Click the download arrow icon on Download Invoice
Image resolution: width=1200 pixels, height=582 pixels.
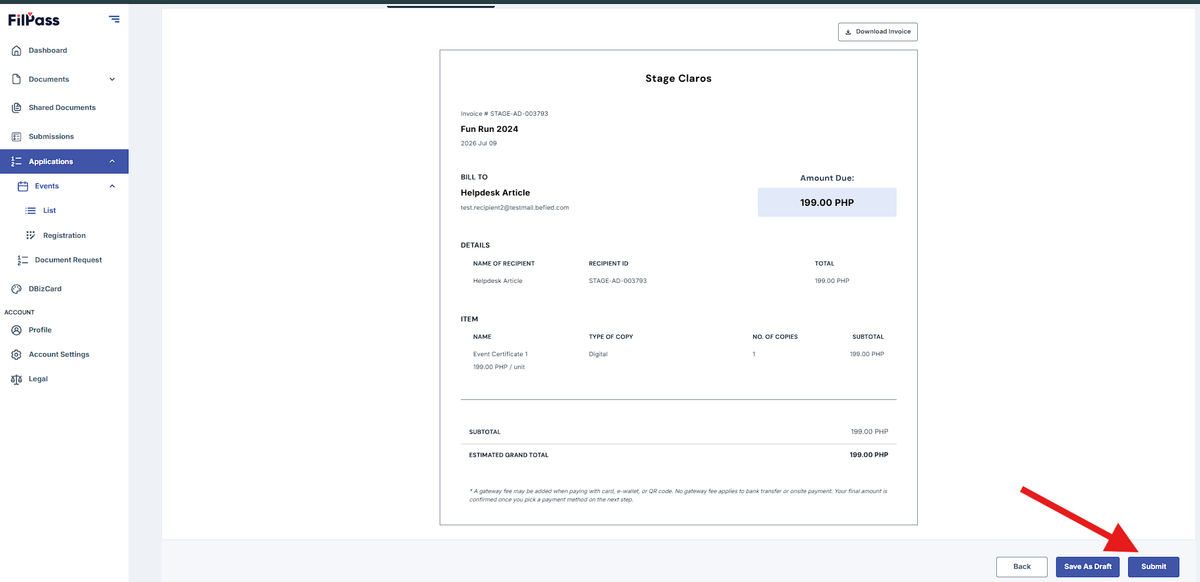[849, 32]
